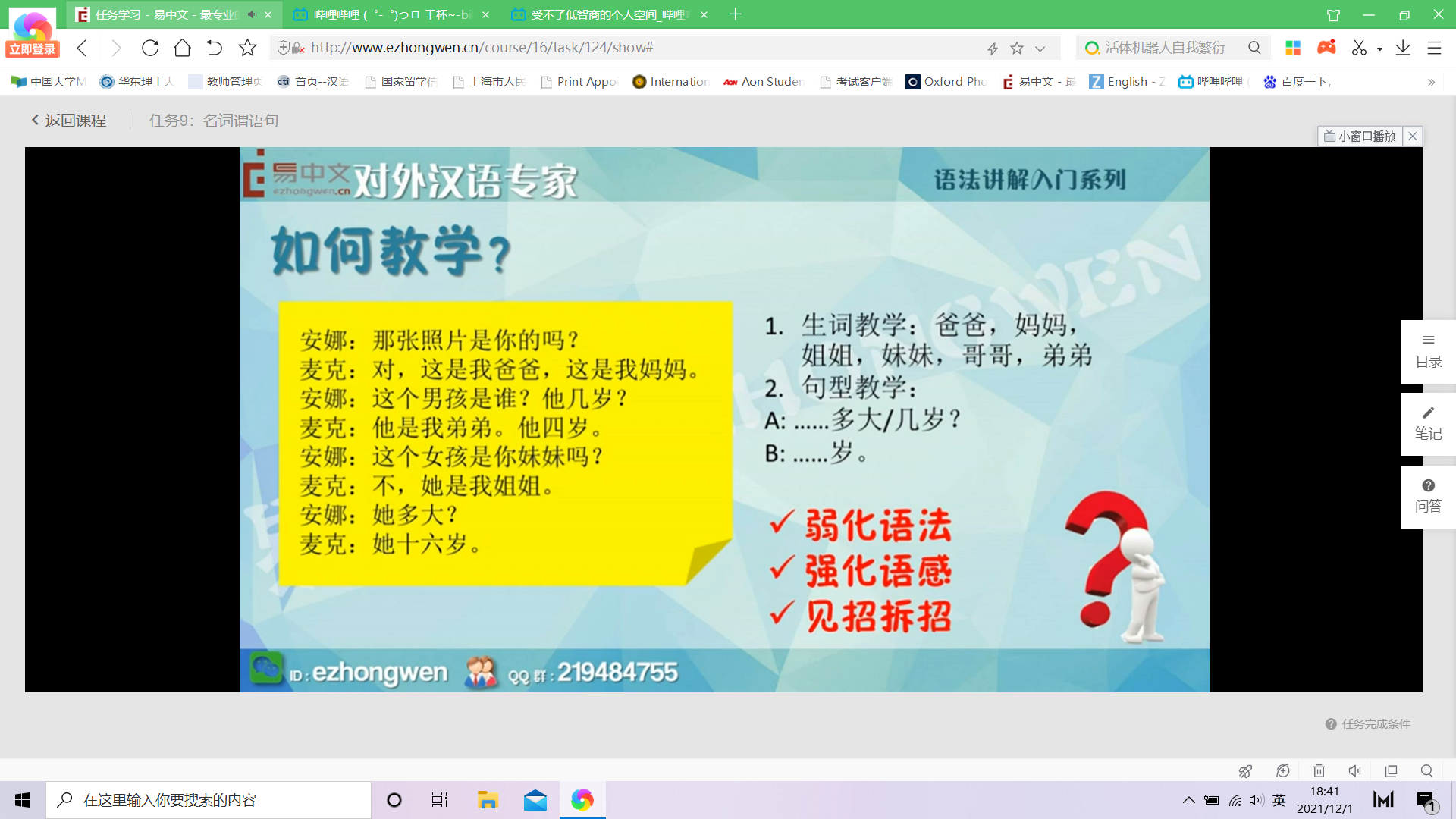Viewport: 1456px width, 819px height.
Task: Open the 目录 course contents panel
Action: pyautogui.click(x=1428, y=351)
